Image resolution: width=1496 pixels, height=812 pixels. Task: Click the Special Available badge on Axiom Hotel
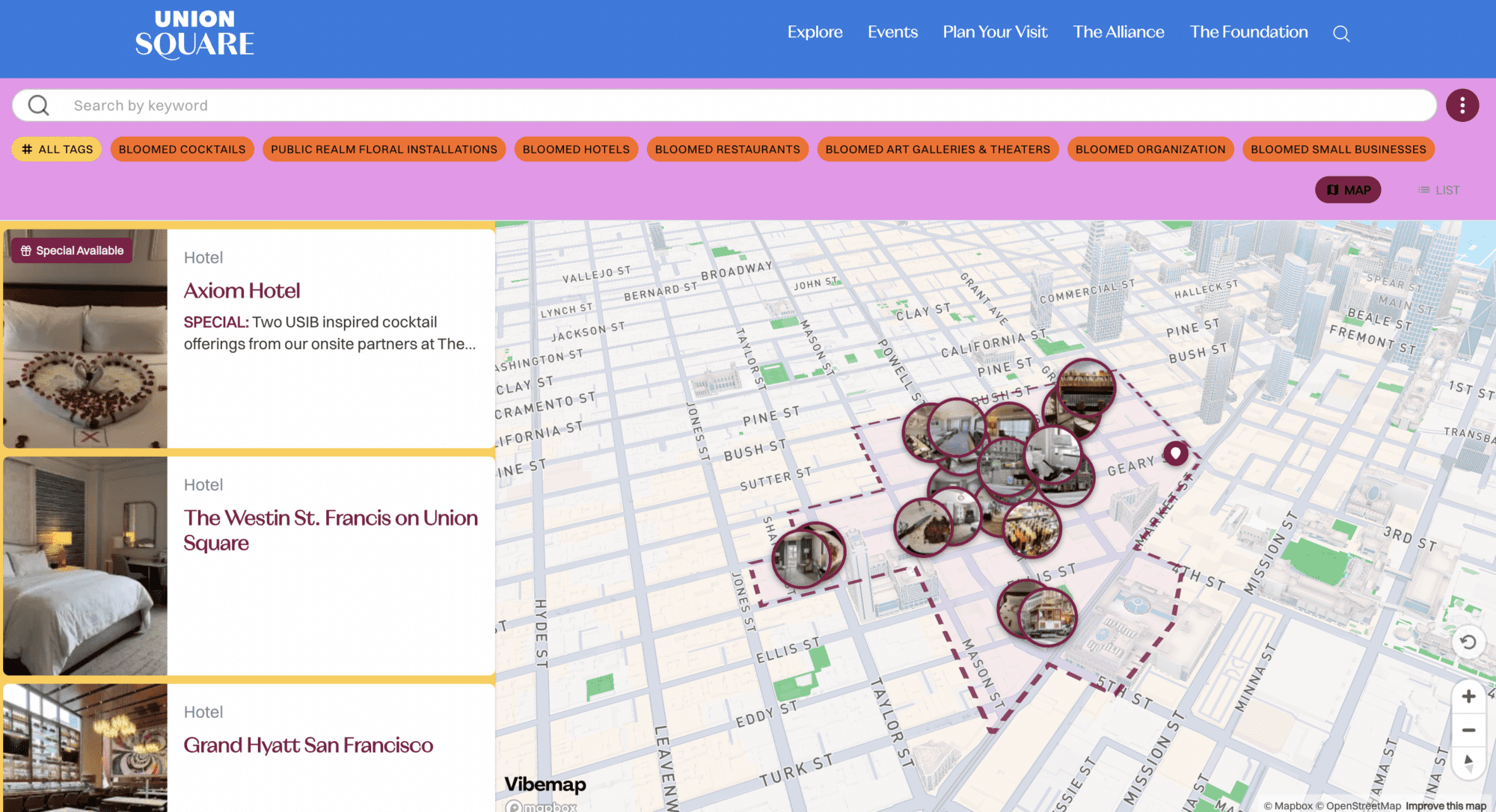pos(72,250)
